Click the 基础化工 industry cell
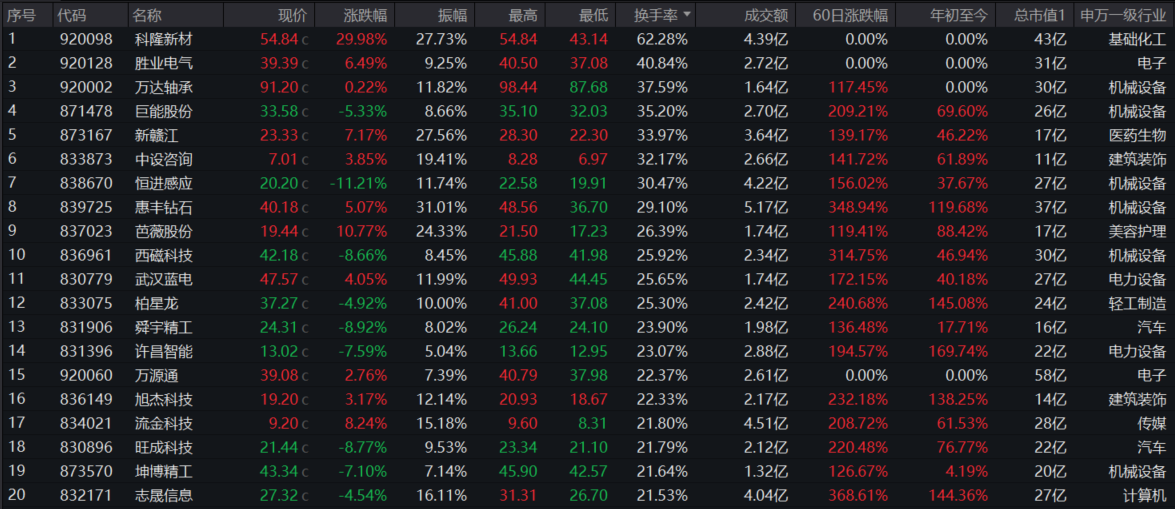 tap(1138, 39)
